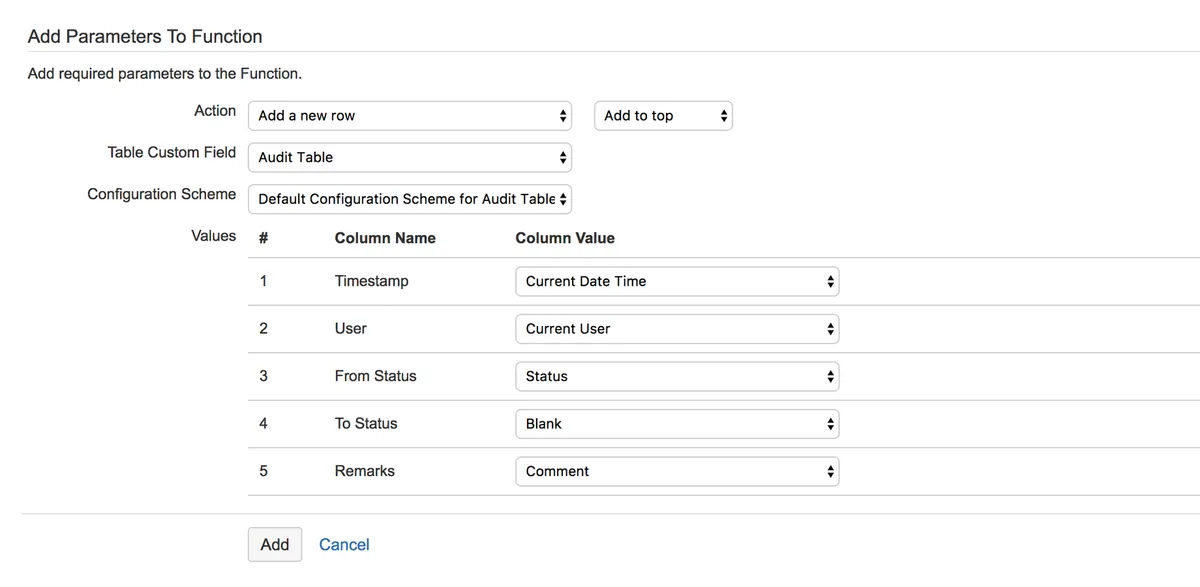
Task: Click the Column Name header
Action: [x=385, y=238]
